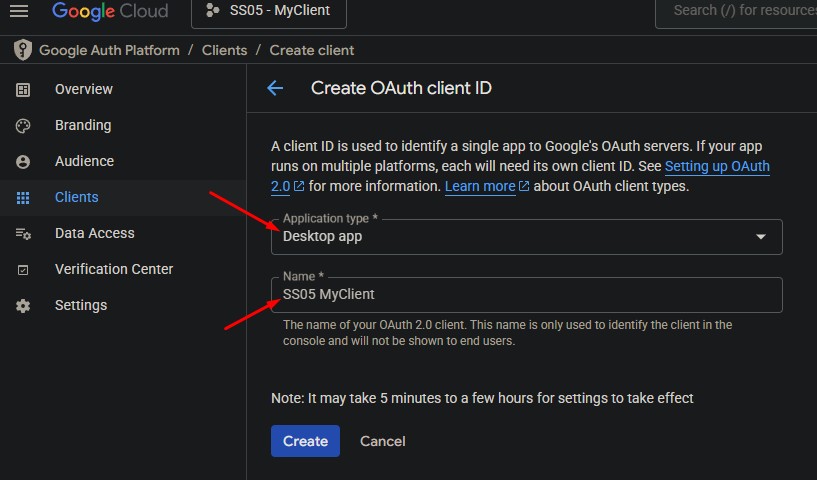Click the Audience person icon

(23, 162)
